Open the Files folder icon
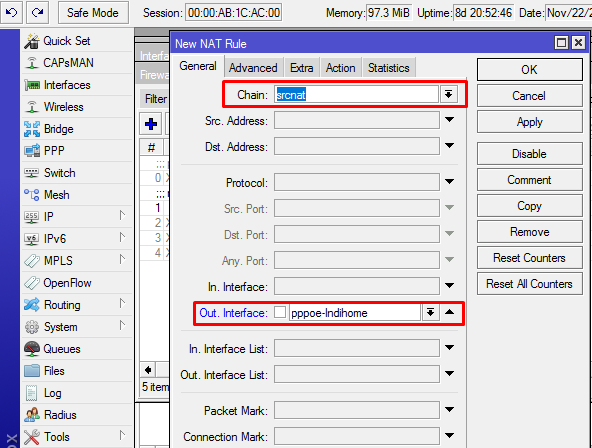Image resolution: width=592 pixels, height=448 pixels. [x=32, y=371]
